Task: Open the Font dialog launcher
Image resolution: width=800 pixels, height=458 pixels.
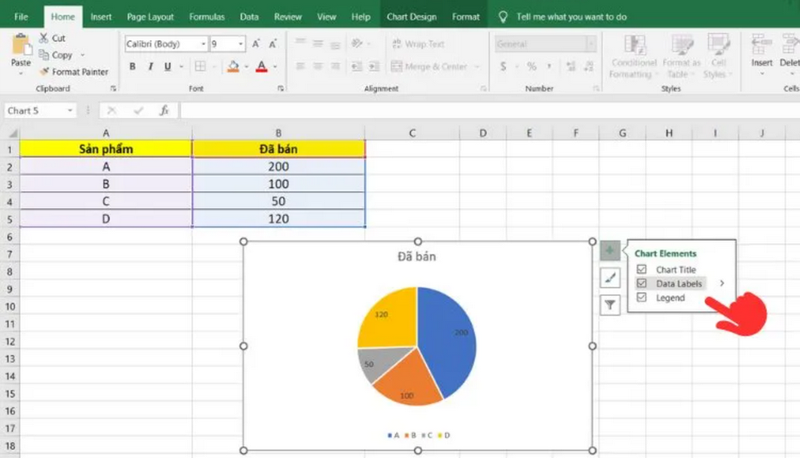Action: (x=281, y=88)
